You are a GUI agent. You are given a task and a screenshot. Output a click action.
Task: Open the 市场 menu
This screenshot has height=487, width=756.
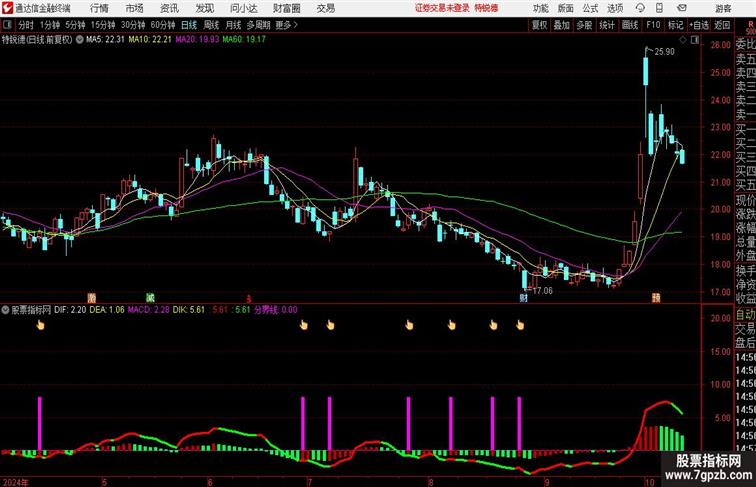[135, 8]
